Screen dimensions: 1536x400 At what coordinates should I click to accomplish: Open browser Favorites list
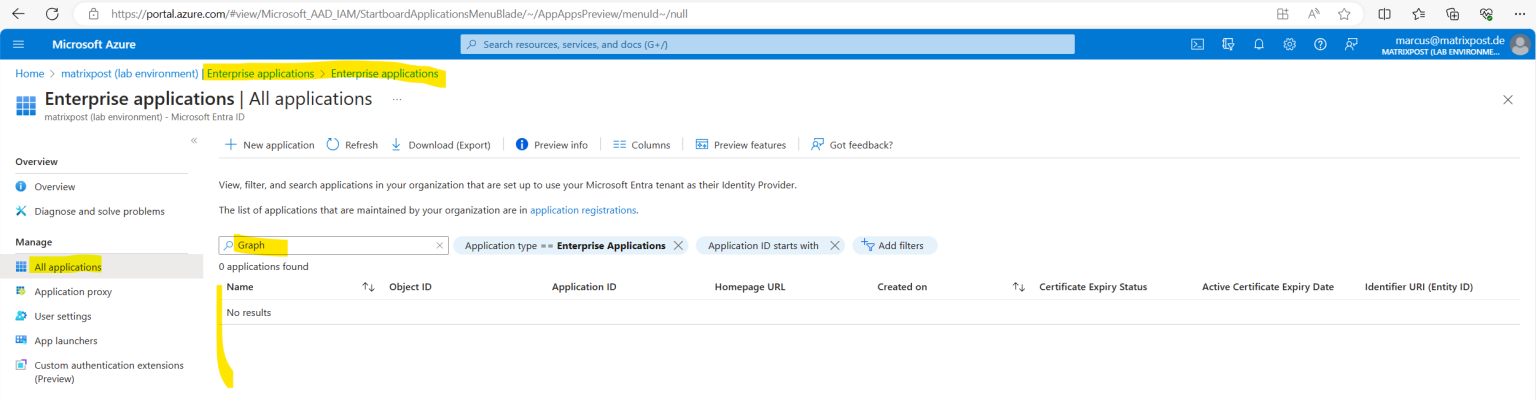coord(1418,14)
